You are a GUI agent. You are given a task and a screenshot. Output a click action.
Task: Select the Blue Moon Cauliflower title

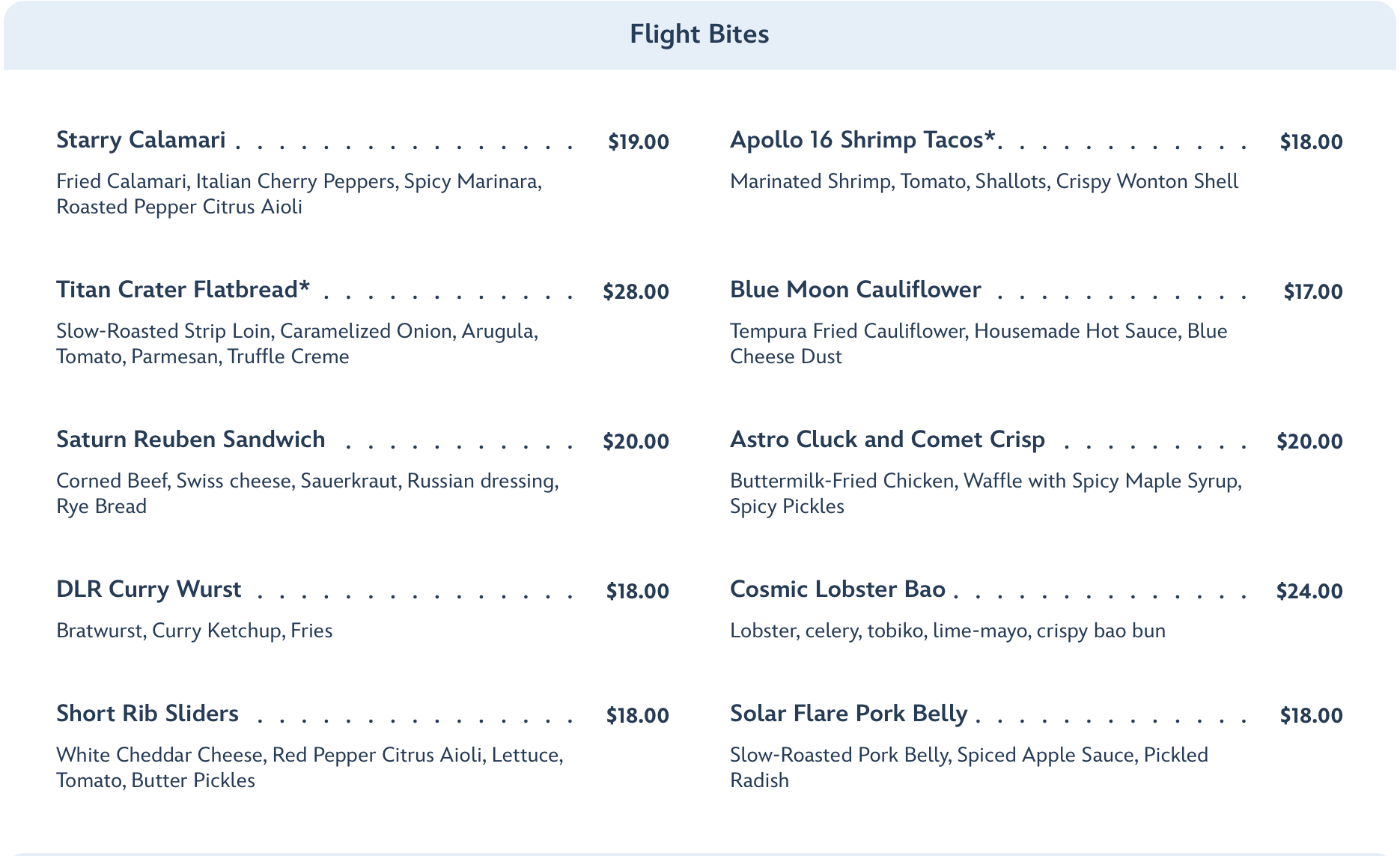click(855, 290)
